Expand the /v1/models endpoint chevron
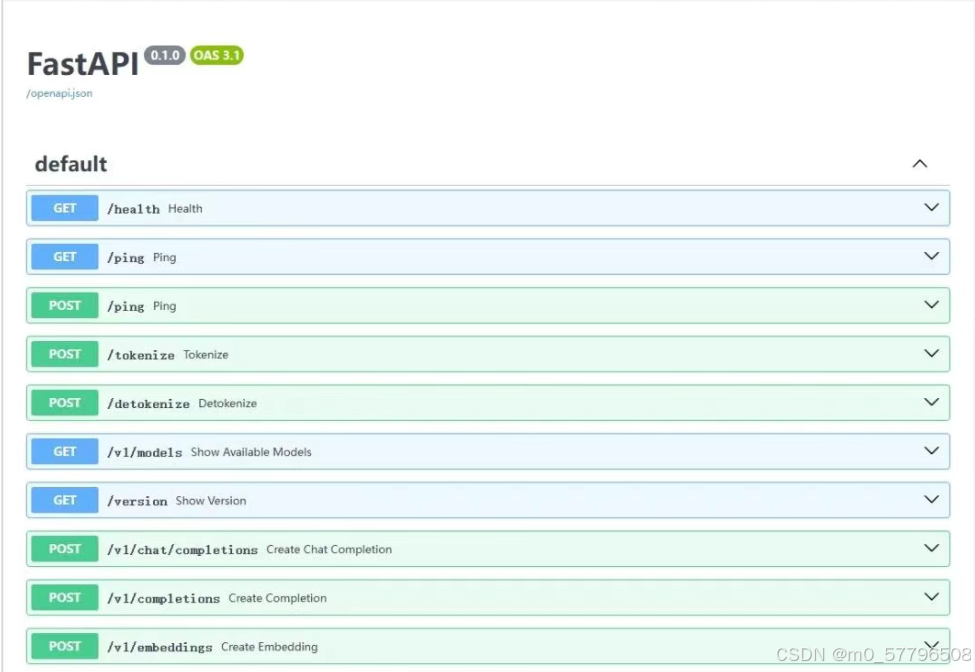The image size is (975, 672). (x=931, y=450)
